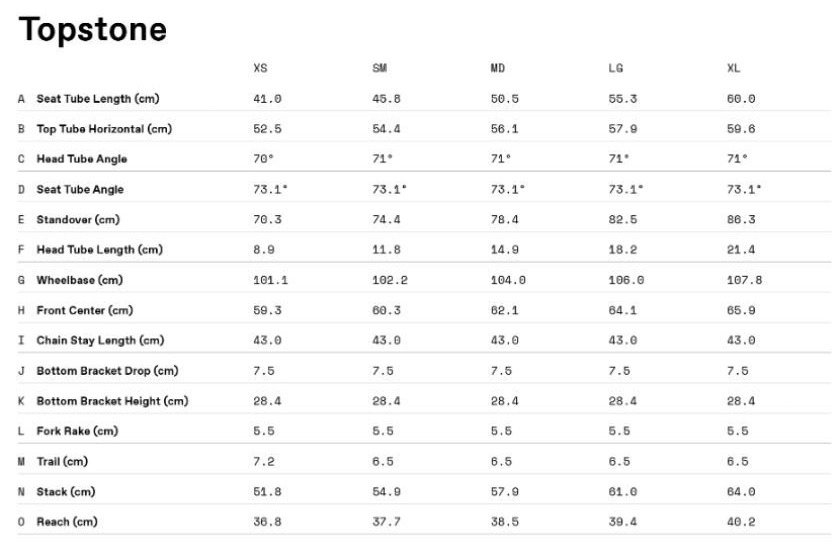Select the XS size column header
This screenshot has width=840, height=548.
pyautogui.click(x=260, y=68)
